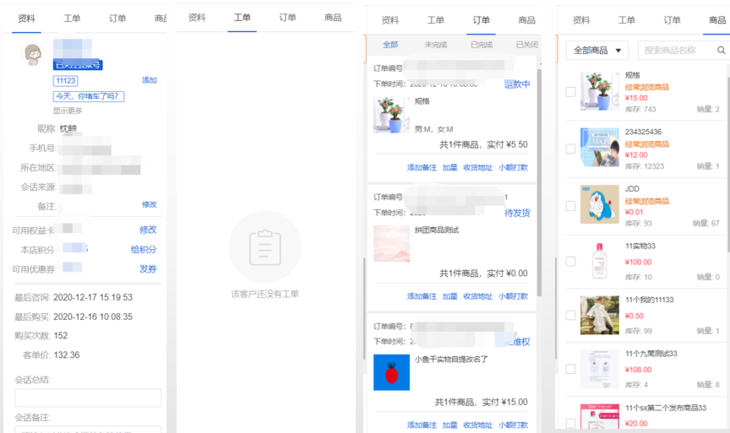Open 收货地址 on the ¥5.50 order

[478, 168]
